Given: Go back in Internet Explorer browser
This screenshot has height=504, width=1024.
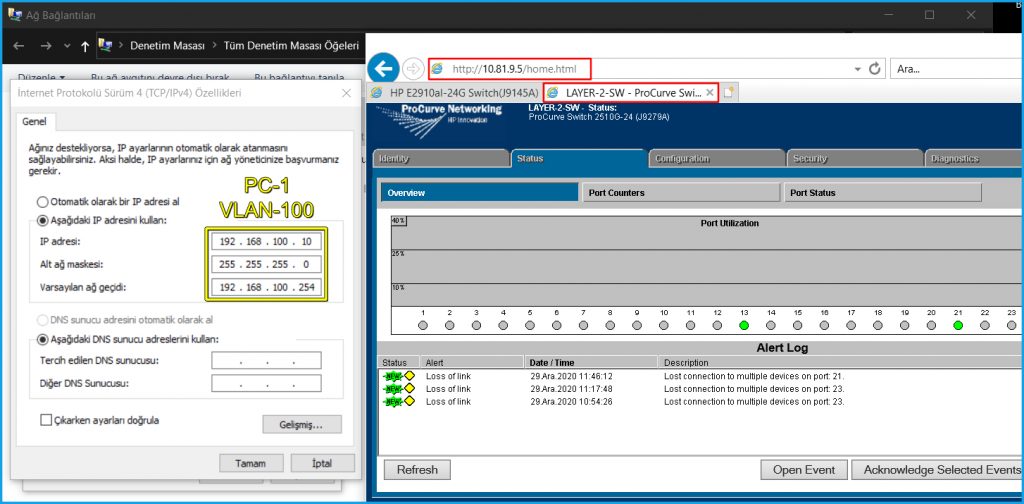Looking at the screenshot, I should tap(383, 68).
